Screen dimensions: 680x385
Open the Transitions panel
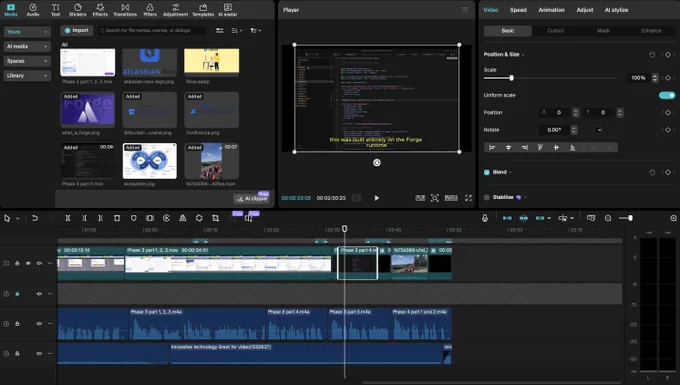coord(125,10)
